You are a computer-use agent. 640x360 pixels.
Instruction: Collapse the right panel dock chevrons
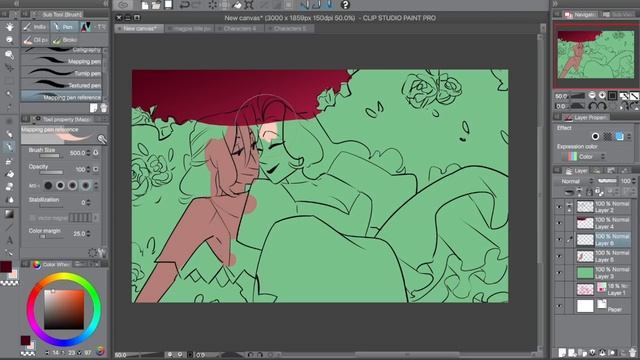pos(555,3)
